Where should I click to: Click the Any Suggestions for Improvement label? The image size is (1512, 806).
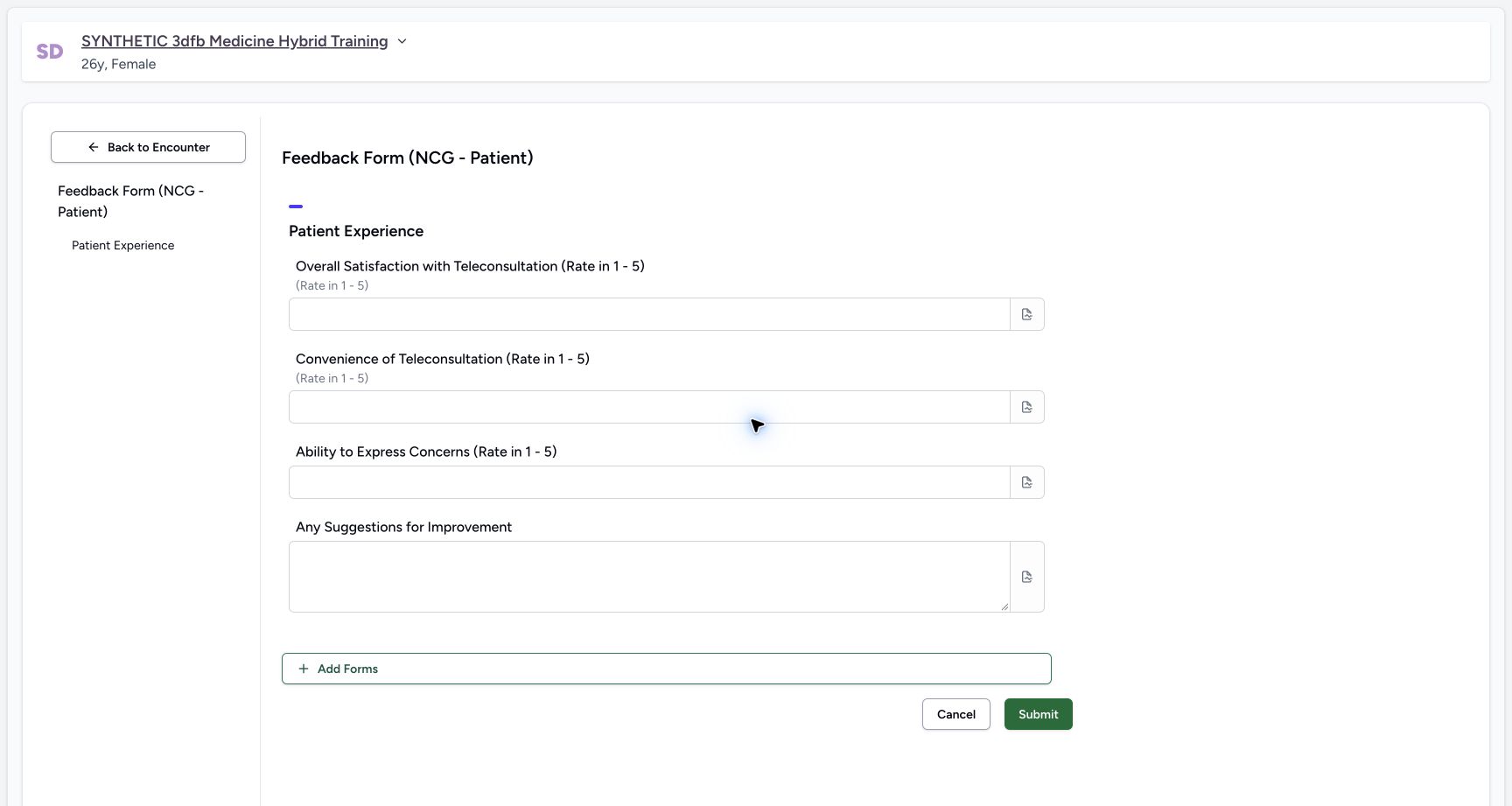point(403,527)
